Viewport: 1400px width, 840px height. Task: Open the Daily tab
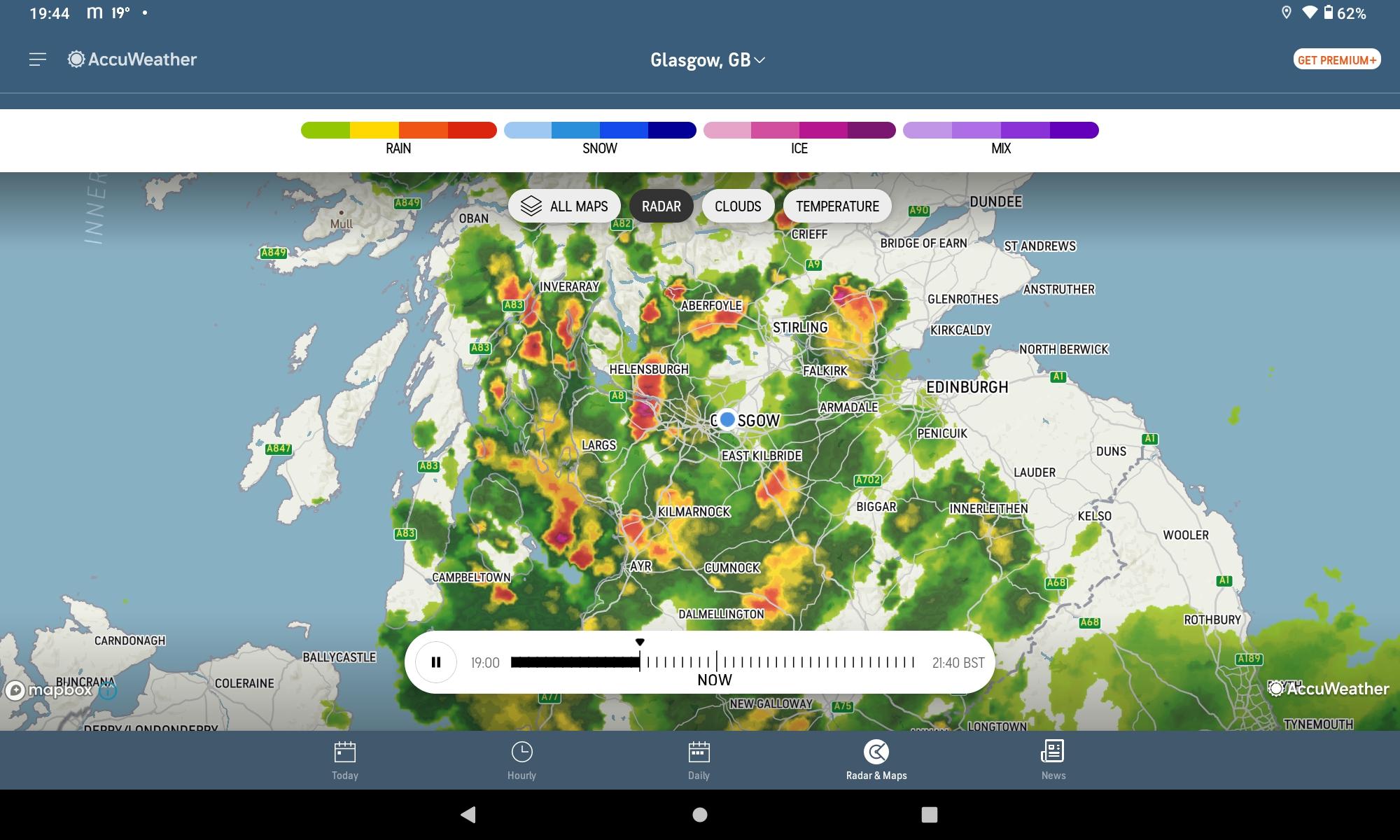pos(699,761)
